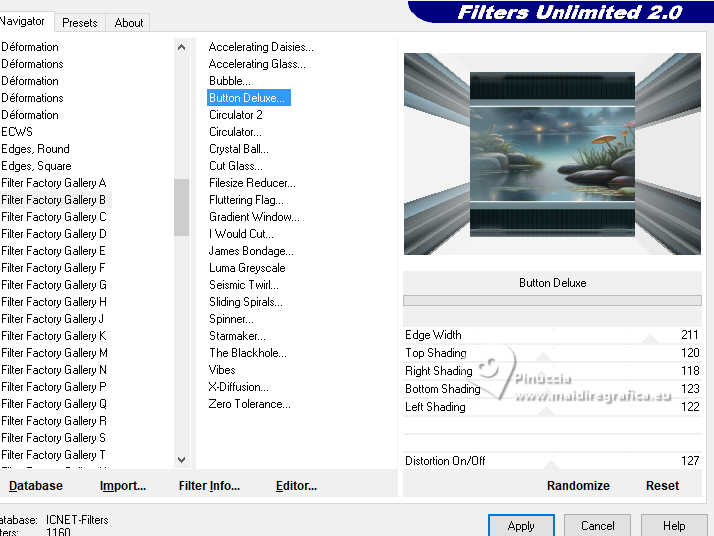Select Filter Factory Gallery B
714x536 pixels.
(54, 200)
